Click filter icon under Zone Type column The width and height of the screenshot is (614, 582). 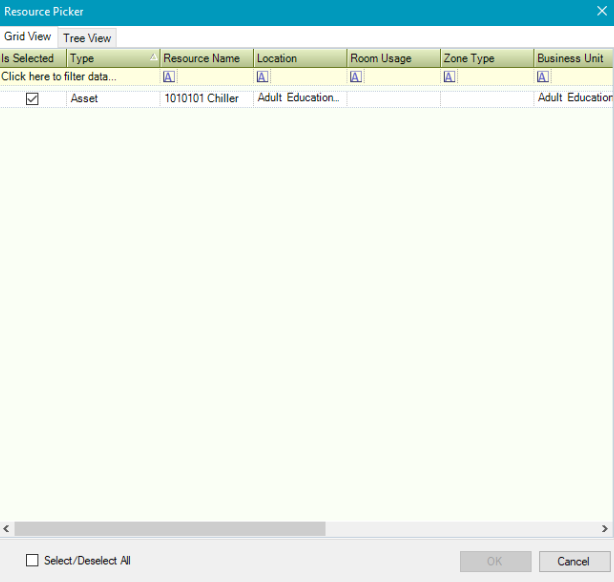point(449,77)
